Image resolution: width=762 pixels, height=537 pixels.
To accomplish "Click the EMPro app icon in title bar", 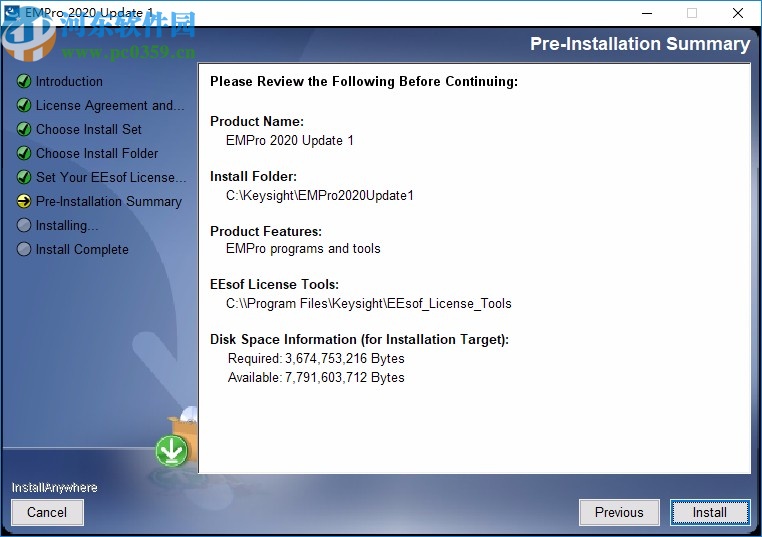I will (12, 13).
